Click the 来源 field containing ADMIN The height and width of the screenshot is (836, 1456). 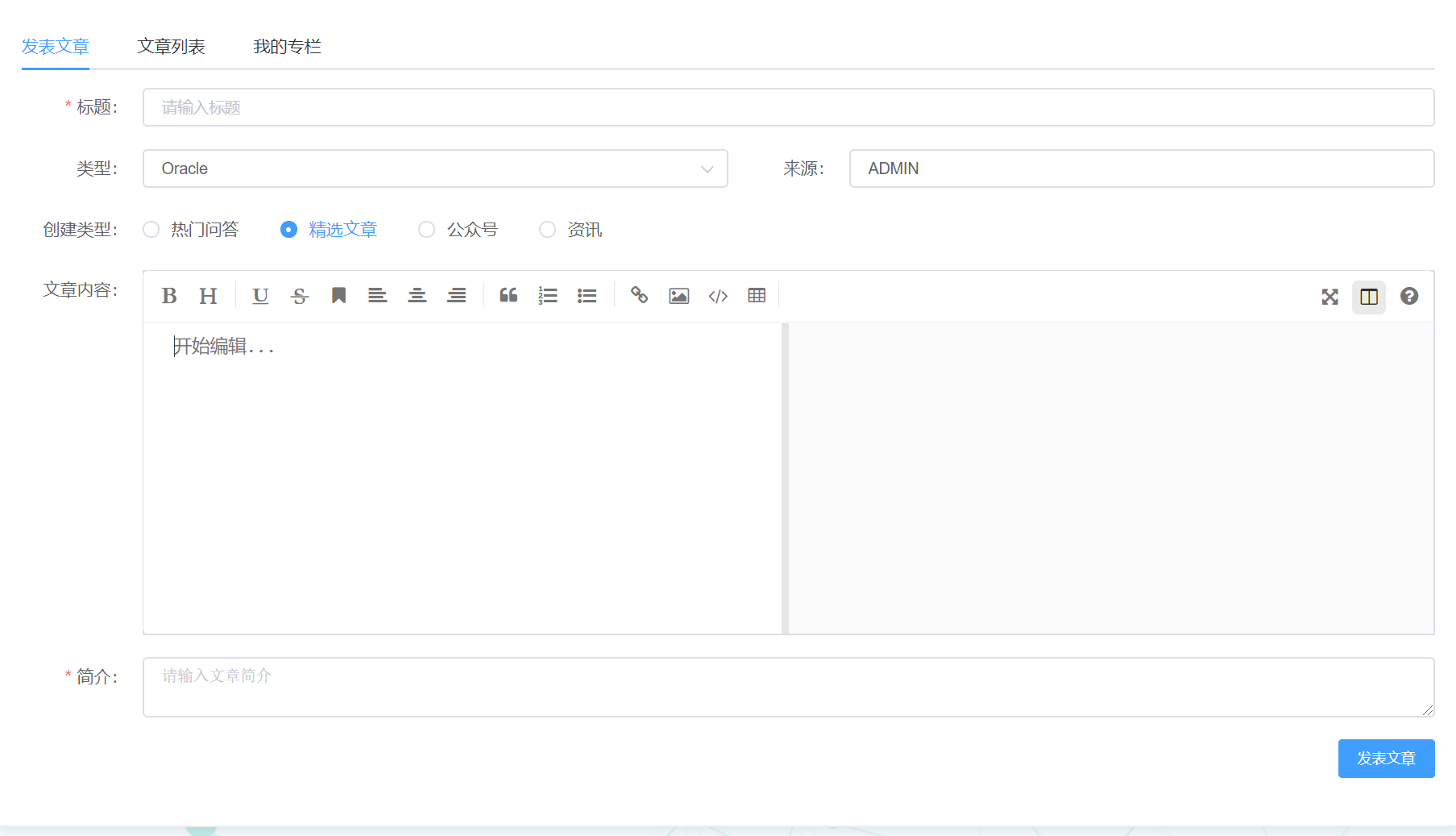(1142, 168)
